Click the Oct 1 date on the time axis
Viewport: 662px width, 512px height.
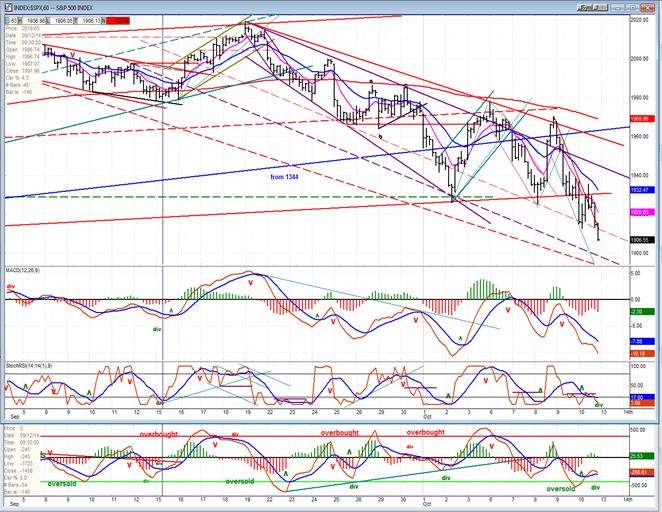pos(424,413)
